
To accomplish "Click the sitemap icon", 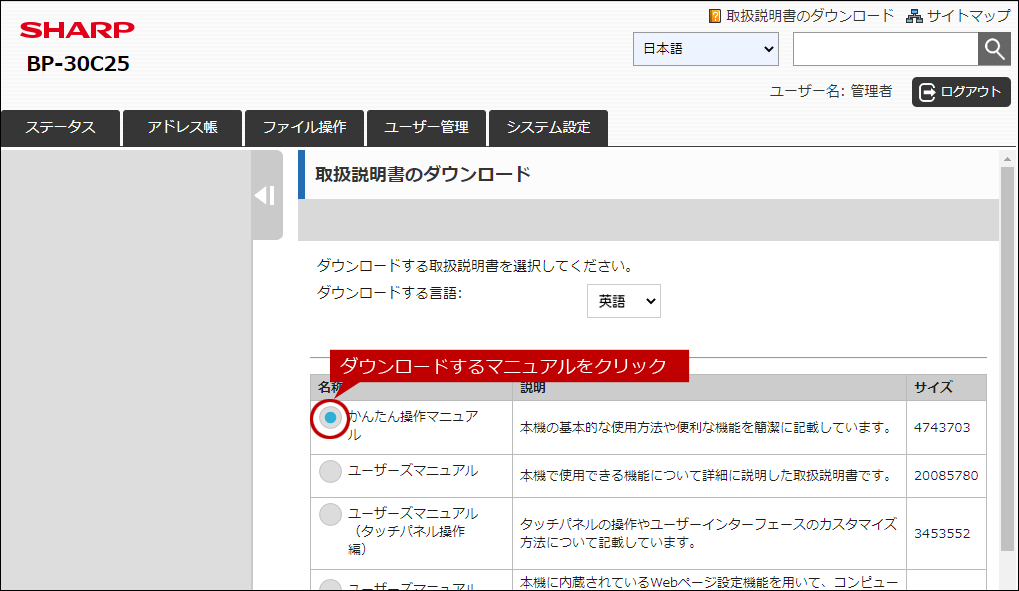I will (914, 16).
